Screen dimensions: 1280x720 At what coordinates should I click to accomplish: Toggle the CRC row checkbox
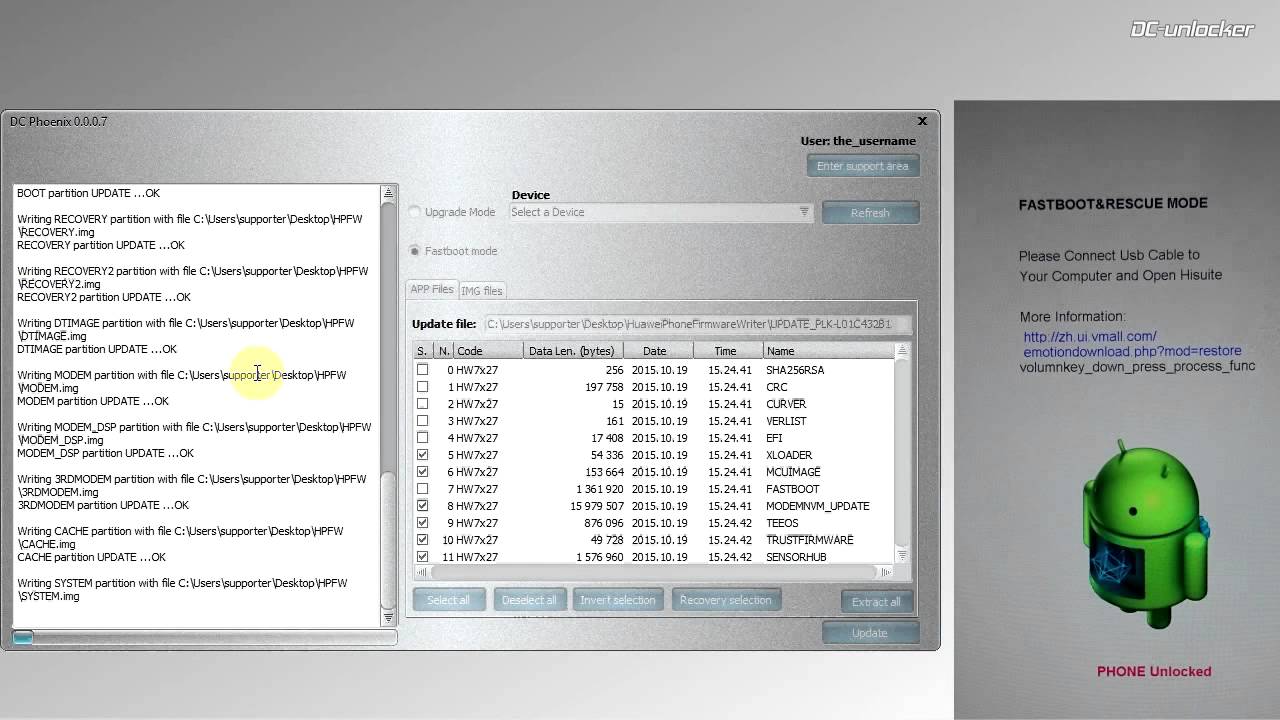(x=422, y=387)
